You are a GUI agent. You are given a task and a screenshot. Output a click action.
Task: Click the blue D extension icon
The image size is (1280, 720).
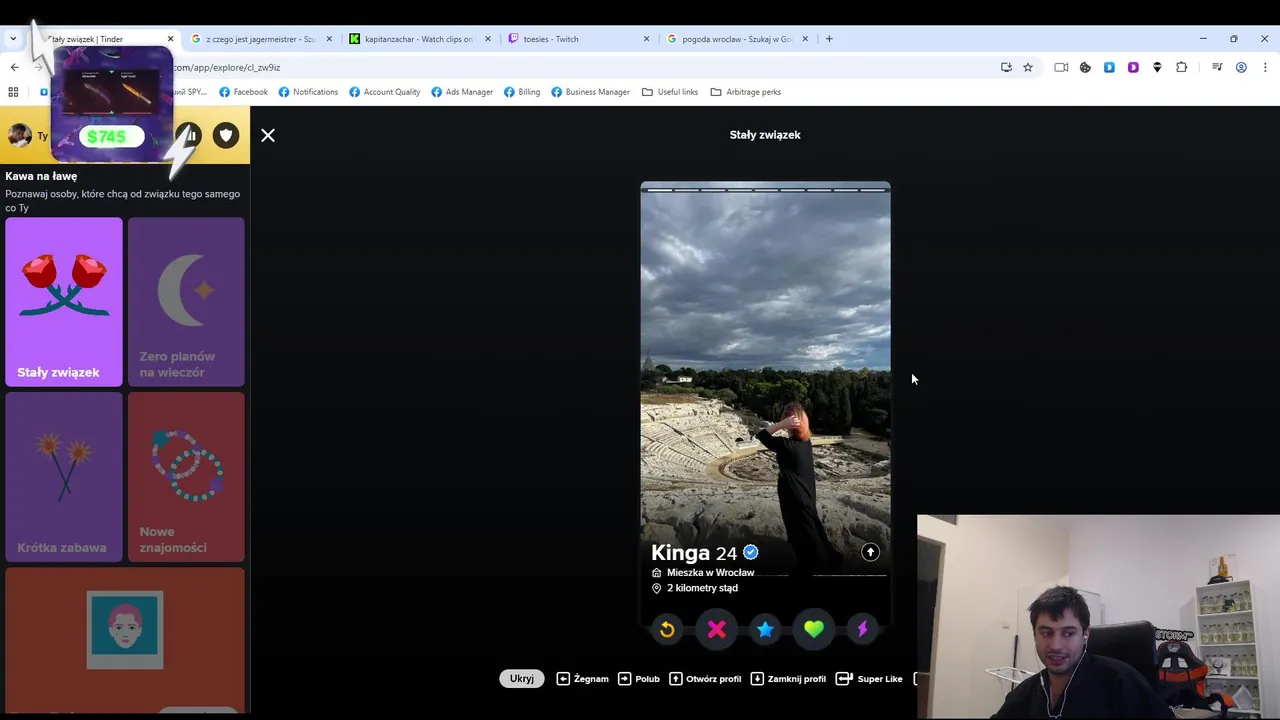1109,67
